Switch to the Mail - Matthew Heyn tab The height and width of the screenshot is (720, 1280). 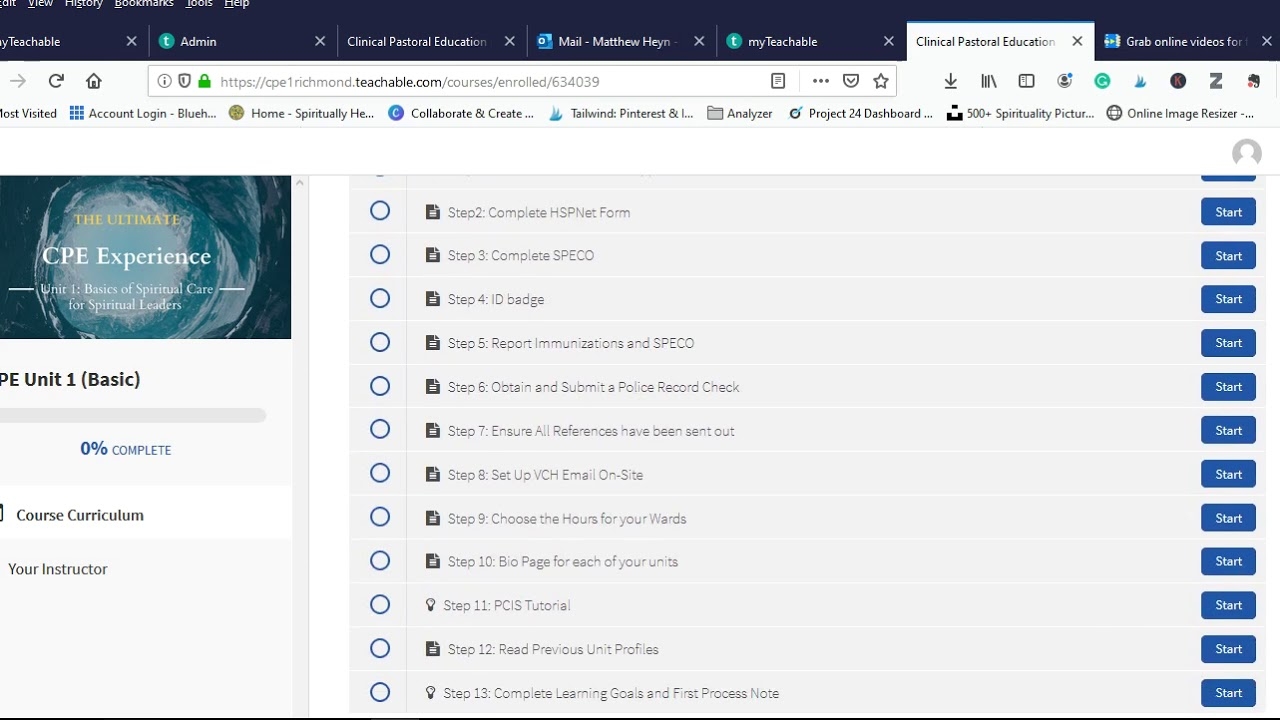tap(617, 41)
